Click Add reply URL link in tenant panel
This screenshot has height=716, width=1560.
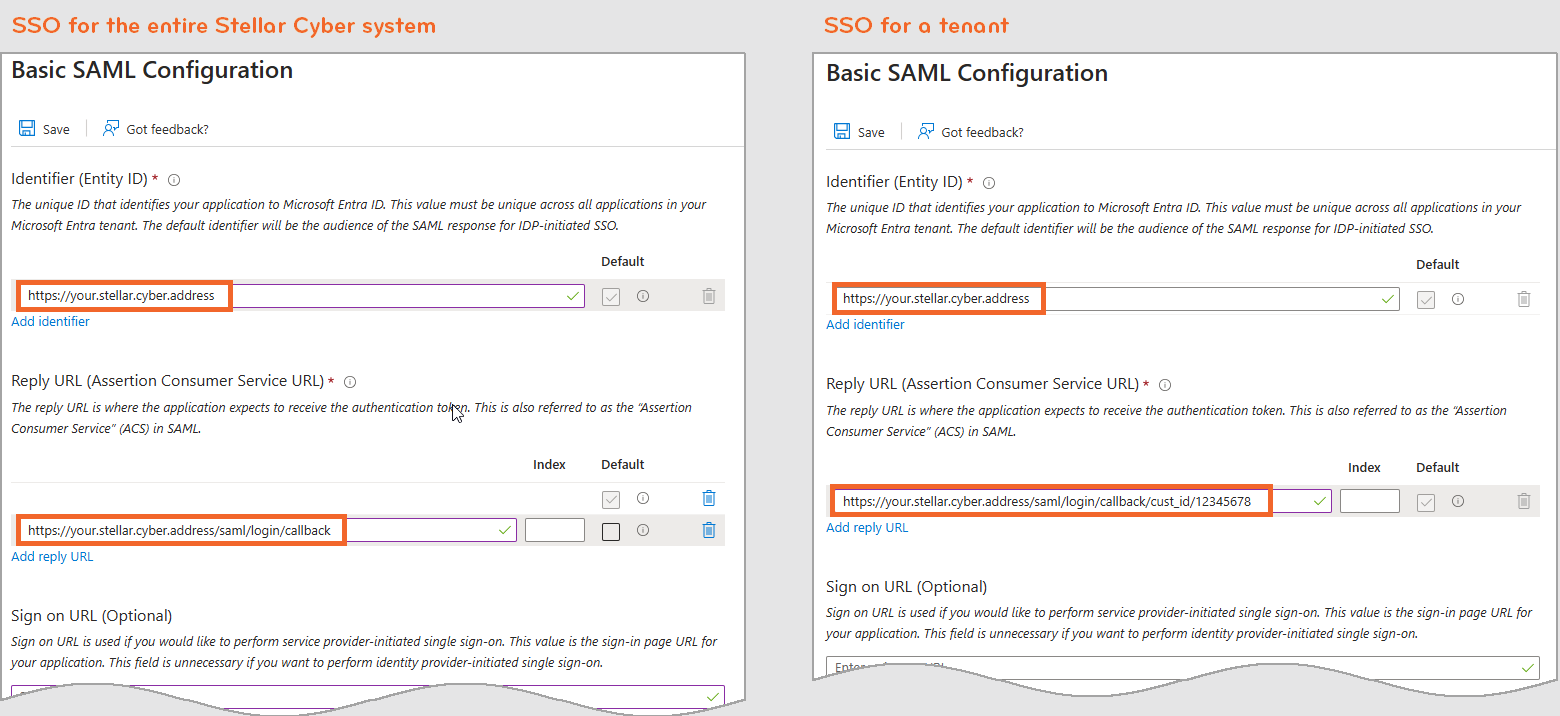(x=867, y=527)
